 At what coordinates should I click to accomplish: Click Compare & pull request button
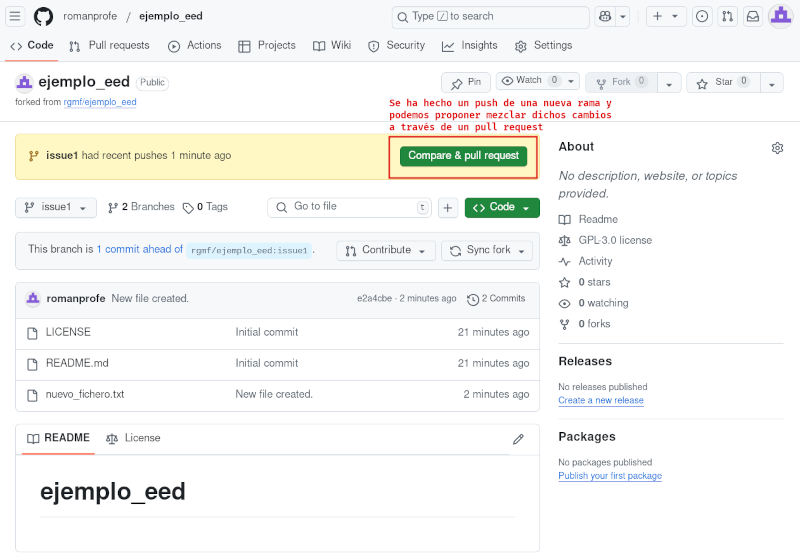pos(463,156)
